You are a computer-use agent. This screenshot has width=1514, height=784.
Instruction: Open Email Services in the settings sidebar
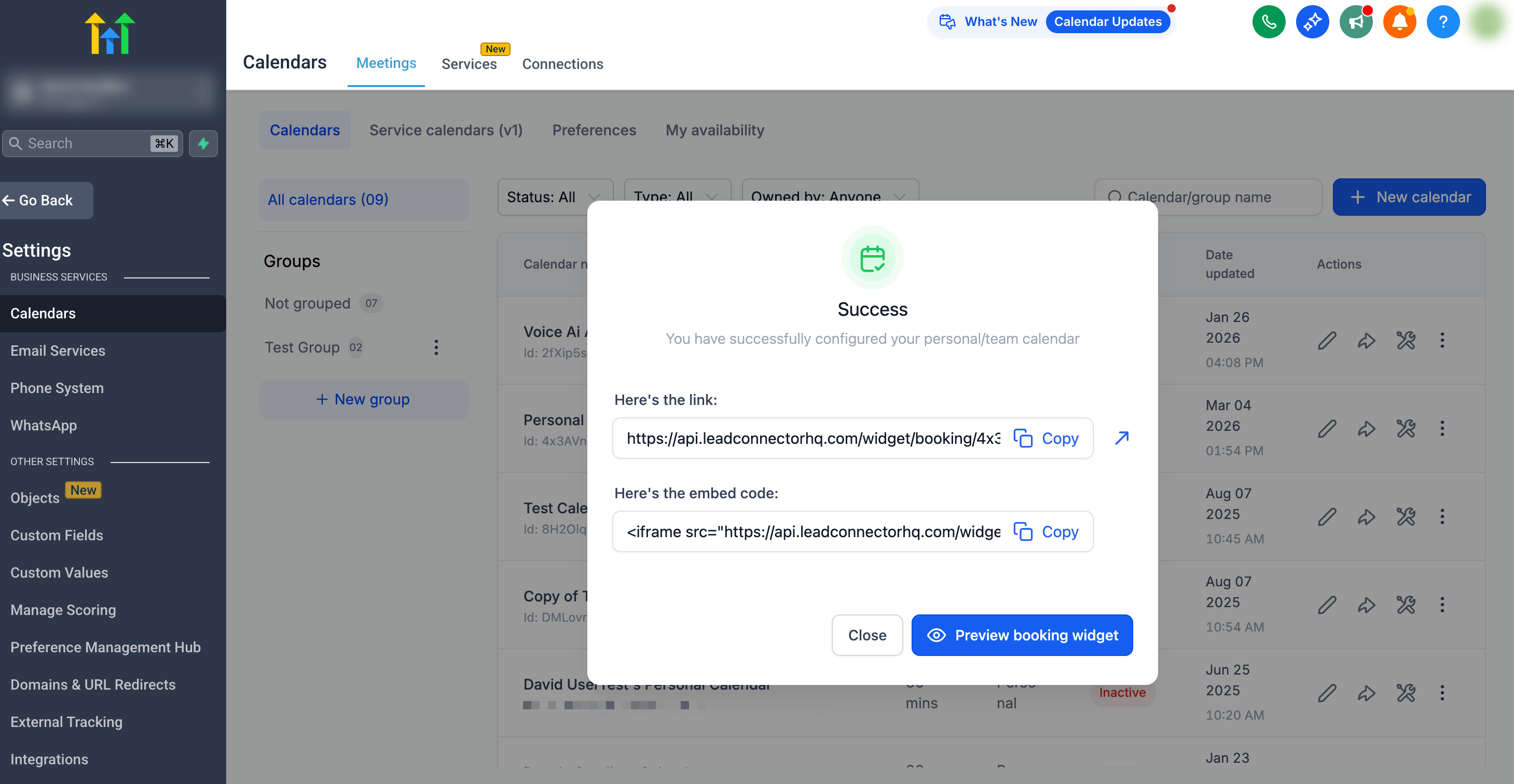tap(58, 351)
